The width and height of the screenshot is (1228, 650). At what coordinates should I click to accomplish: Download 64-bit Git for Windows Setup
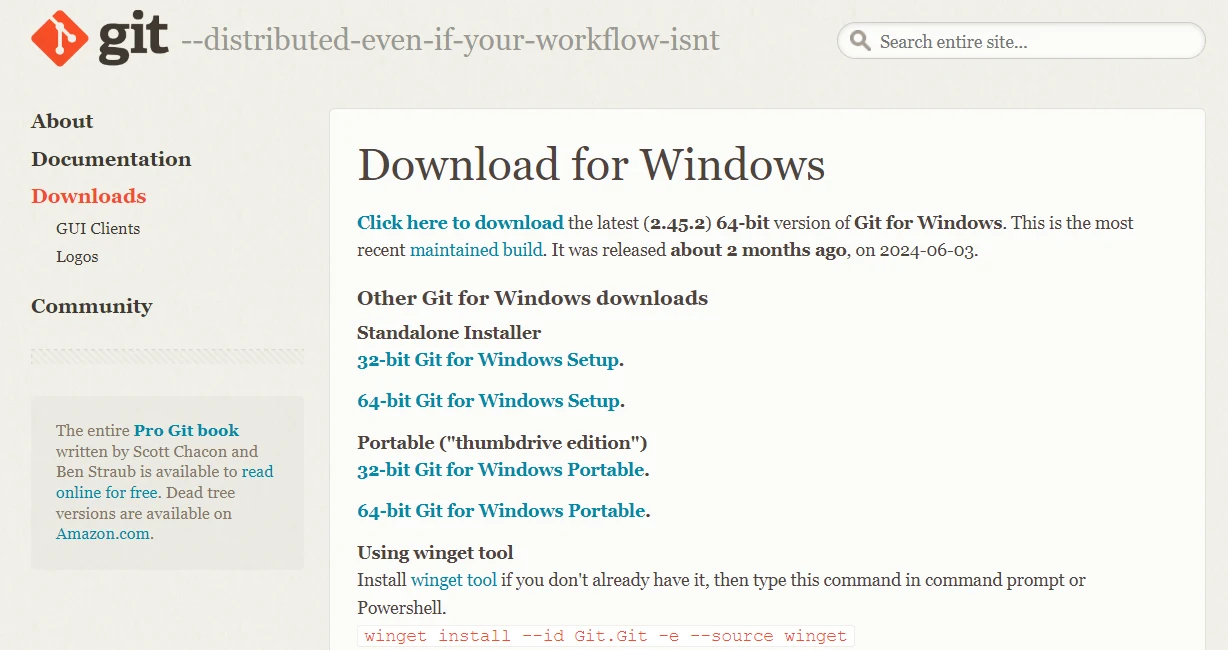[x=489, y=400]
